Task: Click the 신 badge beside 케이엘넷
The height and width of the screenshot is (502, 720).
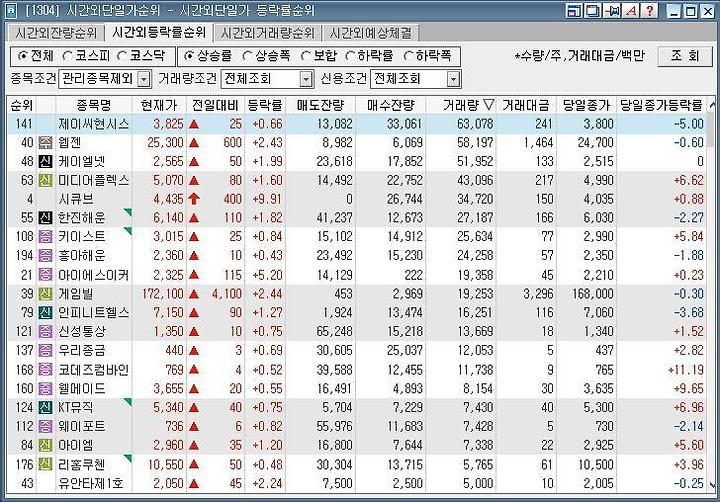Action: click(x=45, y=161)
